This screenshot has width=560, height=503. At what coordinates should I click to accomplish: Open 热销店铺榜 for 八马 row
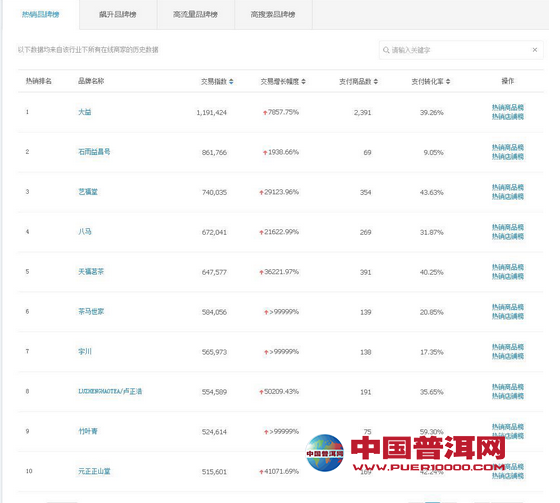(508, 237)
